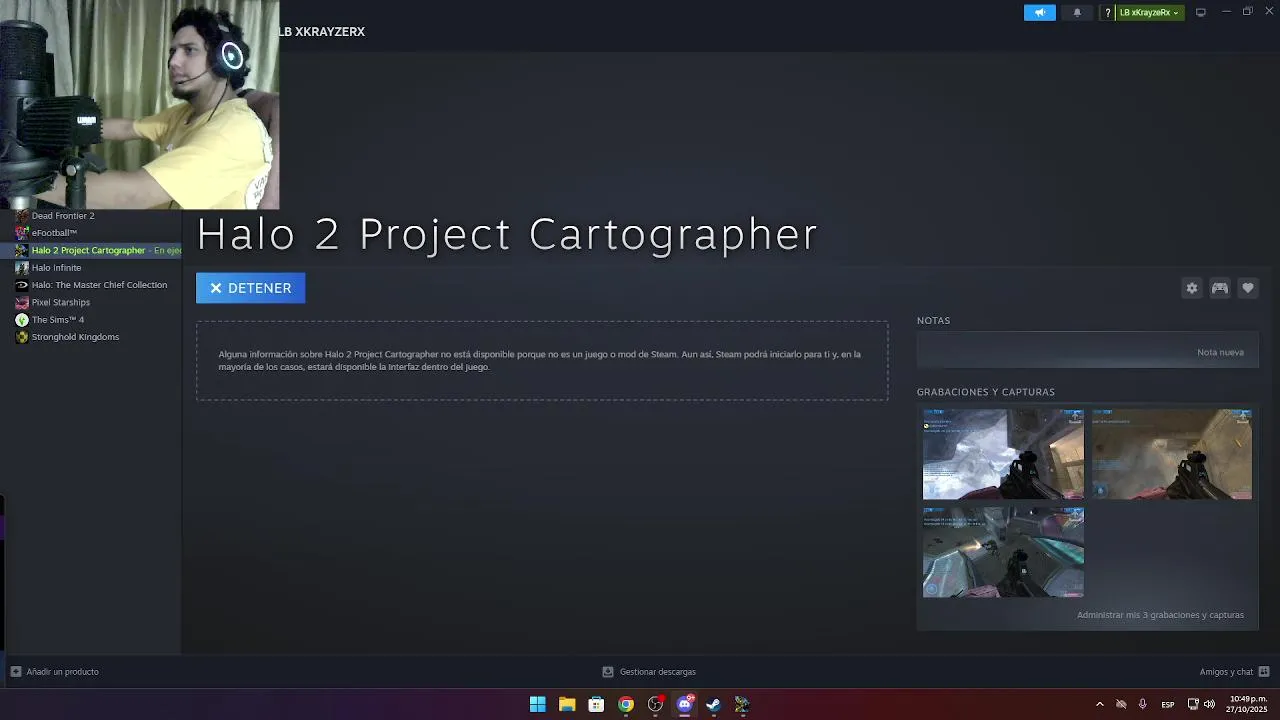Open the volume tray icon

[x=1210, y=704]
